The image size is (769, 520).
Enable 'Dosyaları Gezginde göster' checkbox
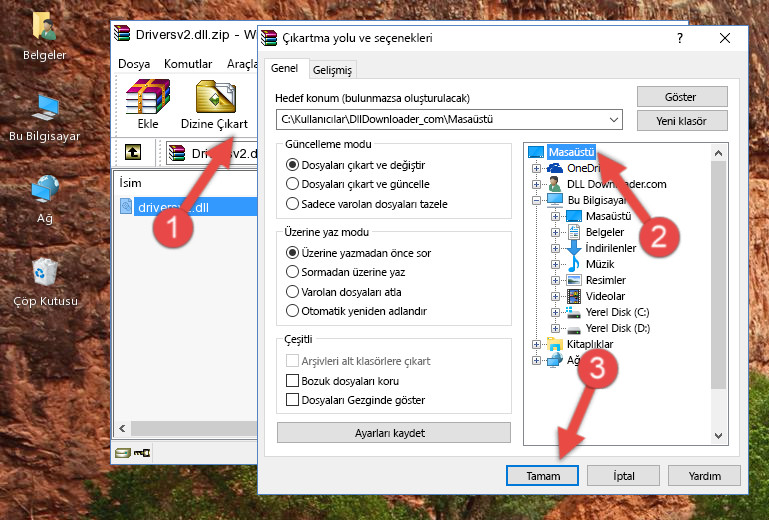(x=292, y=400)
